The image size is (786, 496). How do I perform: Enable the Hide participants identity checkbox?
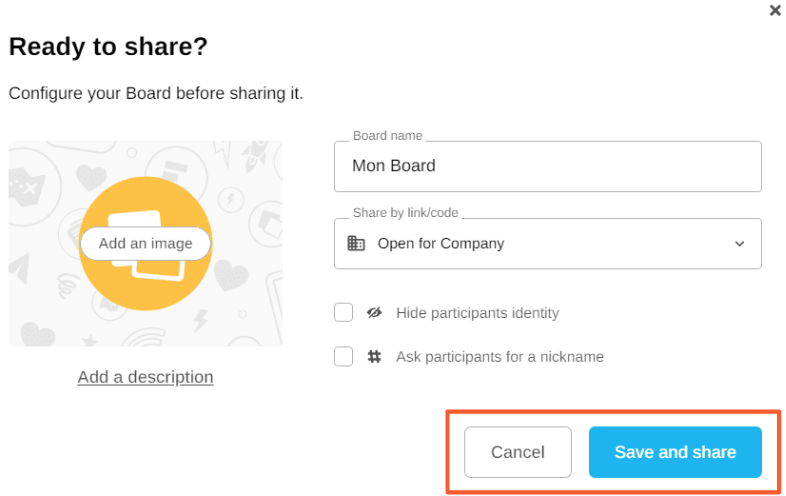click(x=344, y=313)
